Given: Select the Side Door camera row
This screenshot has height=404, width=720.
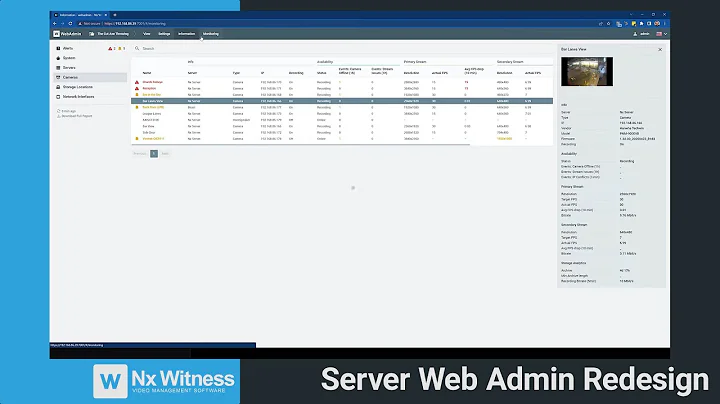Looking at the screenshot, I should (342, 132).
